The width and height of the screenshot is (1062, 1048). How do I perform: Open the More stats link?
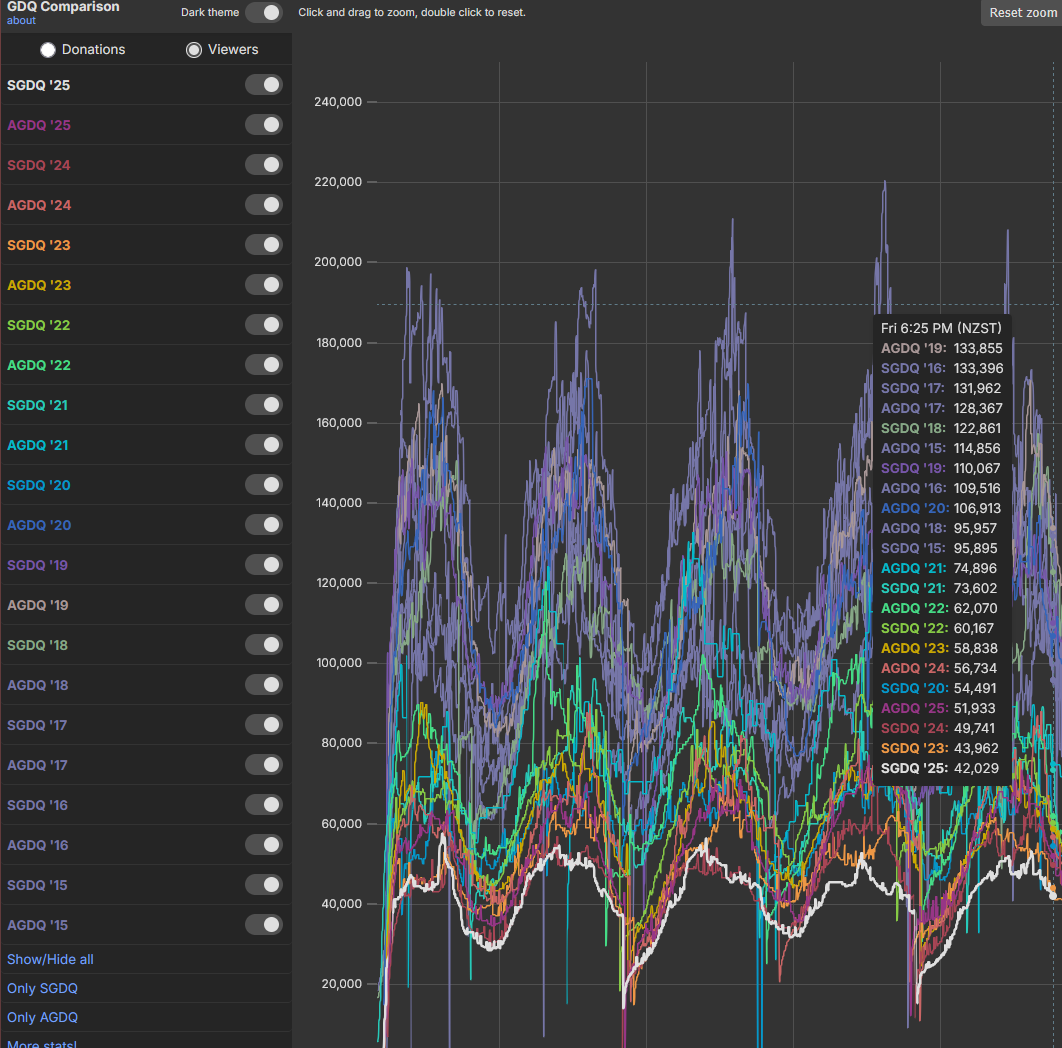coord(41,1043)
